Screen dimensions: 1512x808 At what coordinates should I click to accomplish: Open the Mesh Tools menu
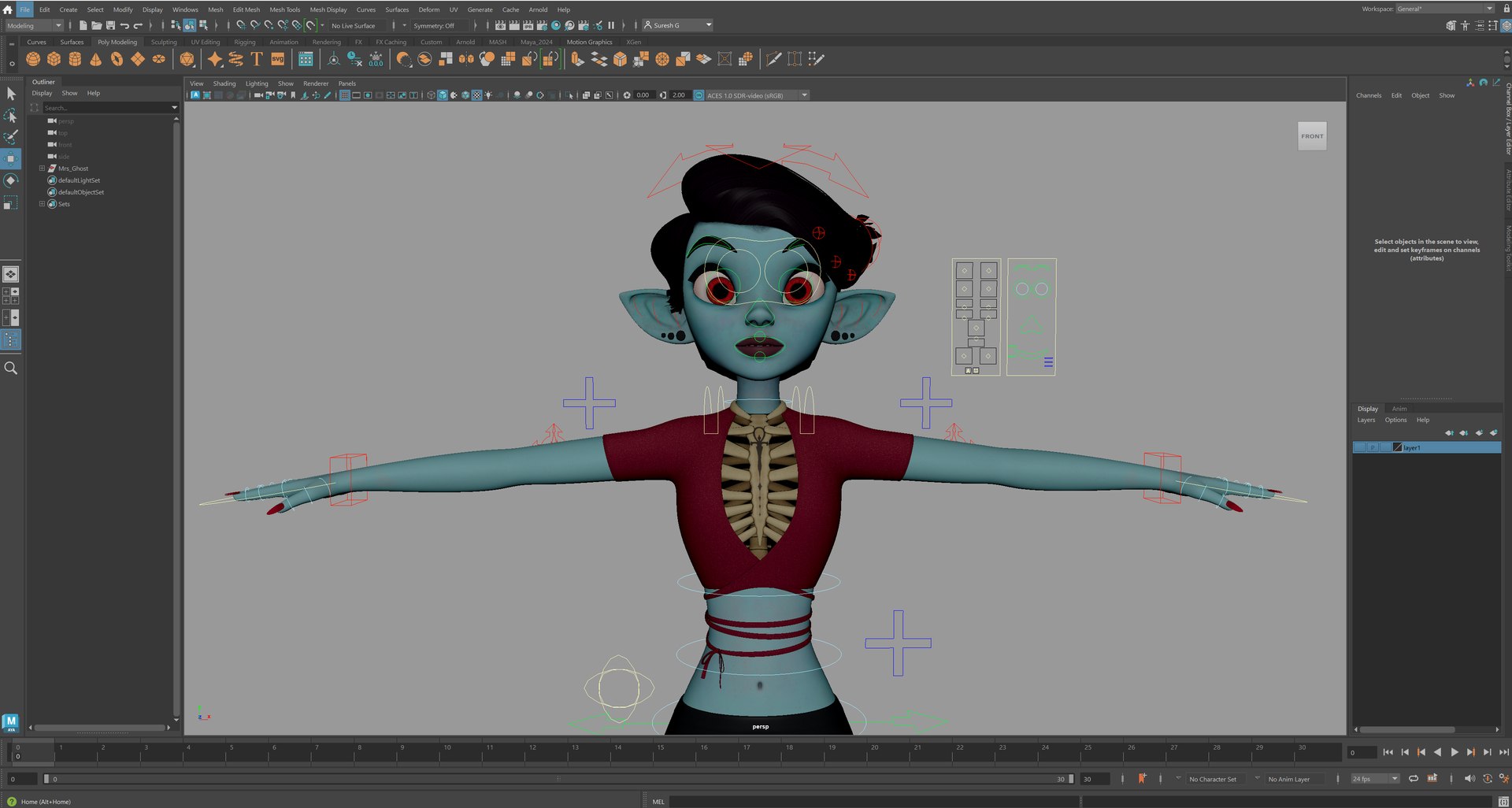click(284, 9)
